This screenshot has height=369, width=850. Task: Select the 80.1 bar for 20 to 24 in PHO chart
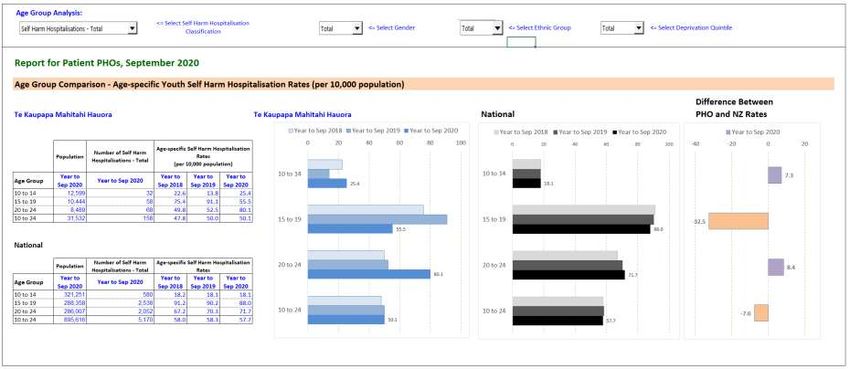coord(369,274)
